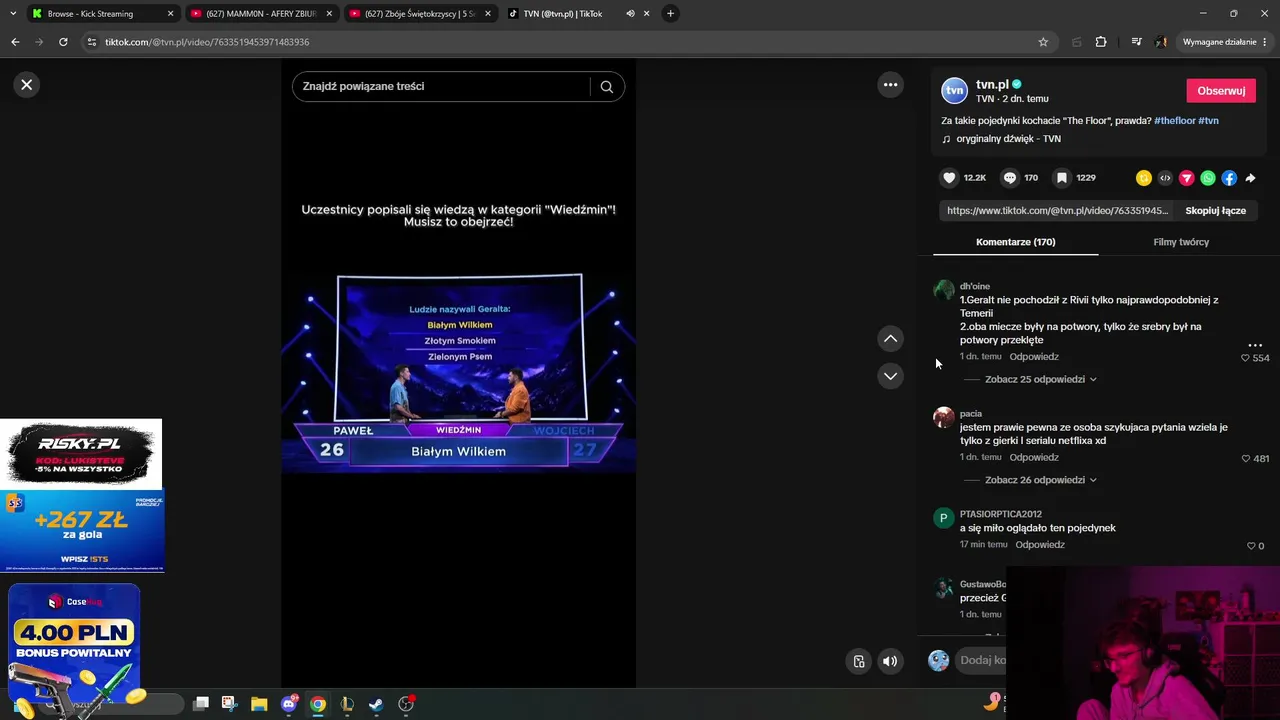Toggle autoscroll button beside speaker
This screenshot has width=1280, height=720.
(858, 661)
